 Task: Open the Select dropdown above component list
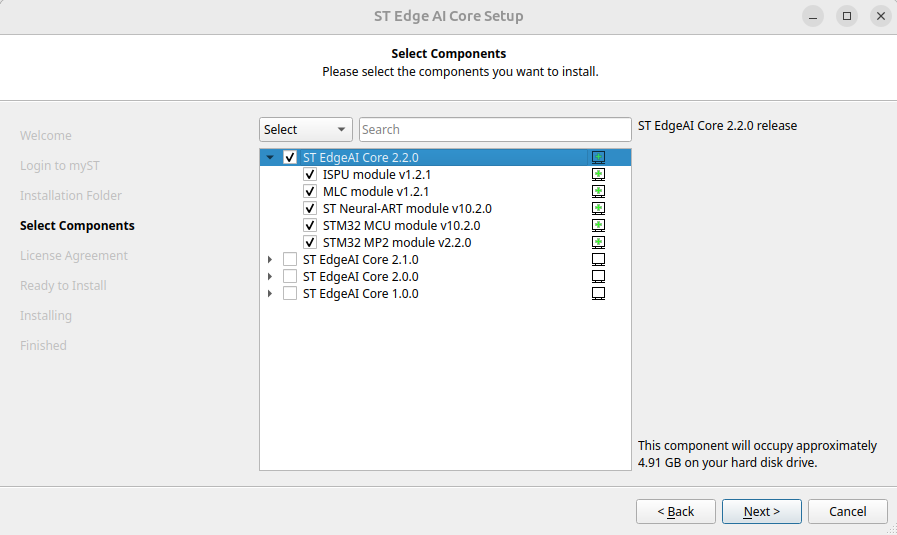point(305,129)
